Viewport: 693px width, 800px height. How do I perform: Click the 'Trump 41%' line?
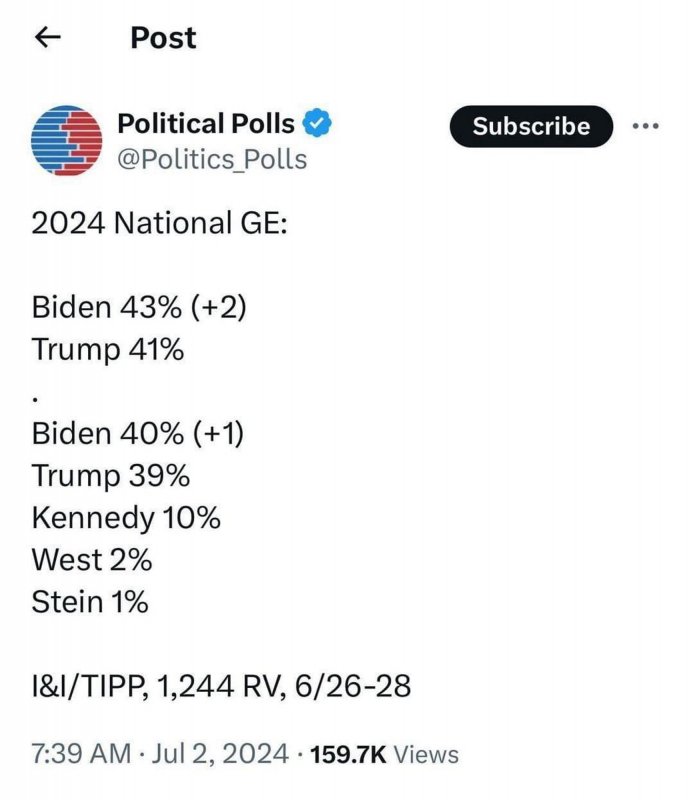tap(108, 350)
